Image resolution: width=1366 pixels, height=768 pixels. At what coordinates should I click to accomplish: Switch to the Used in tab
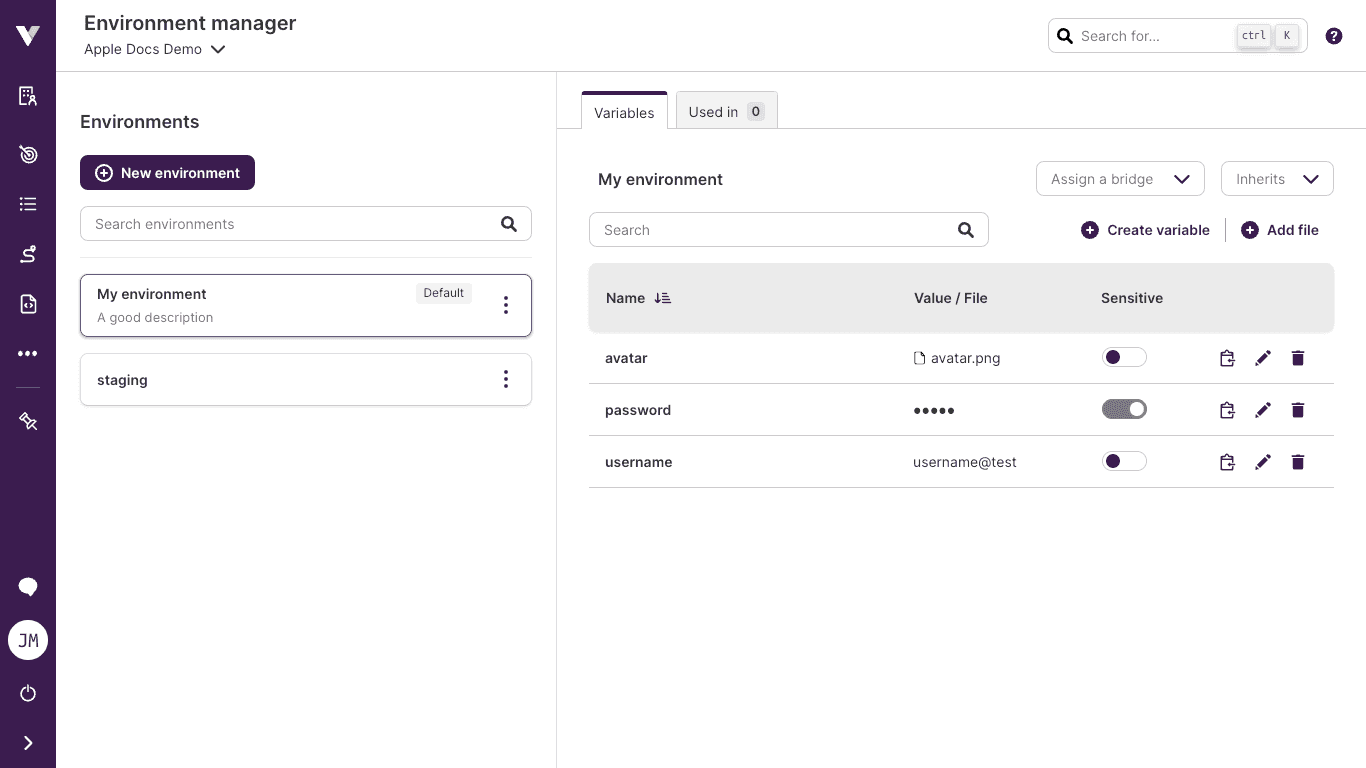[726, 111]
